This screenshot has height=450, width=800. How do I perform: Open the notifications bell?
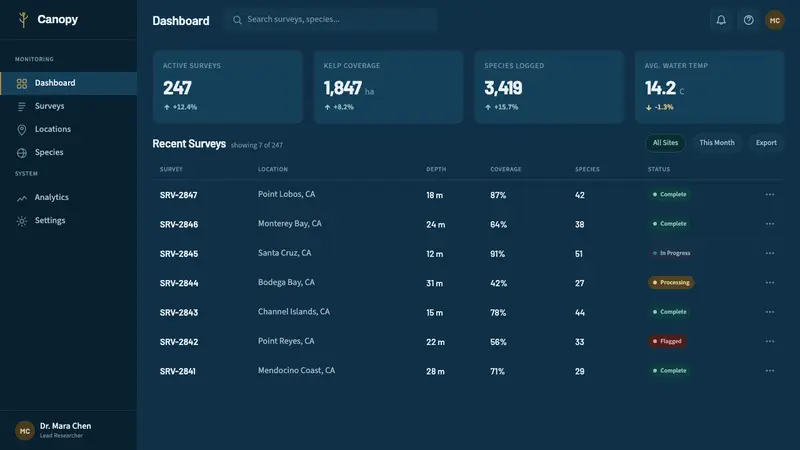click(721, 20)
